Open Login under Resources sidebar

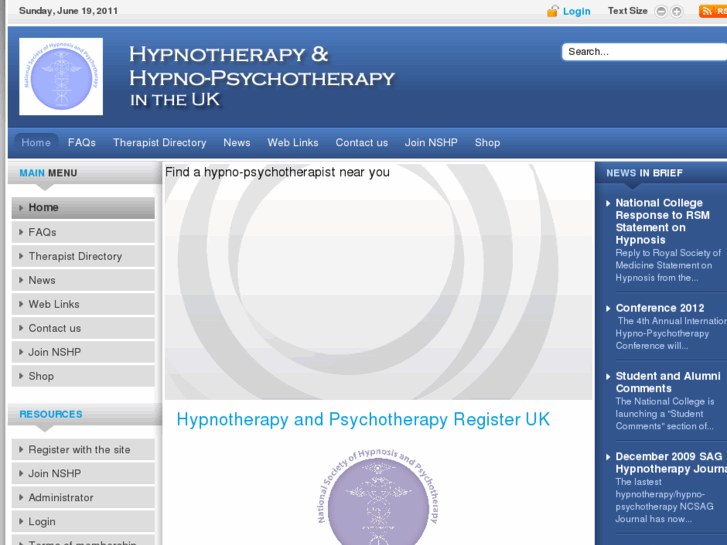click(x=83, y=521)
